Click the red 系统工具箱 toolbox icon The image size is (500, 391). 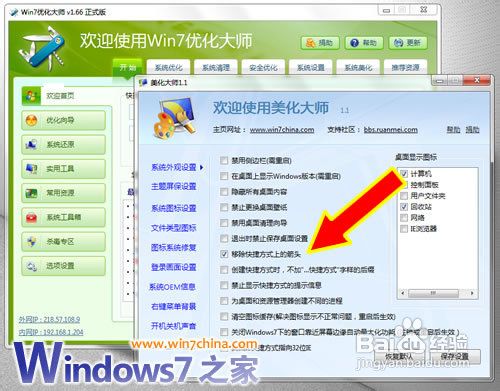tap(32, 217)
